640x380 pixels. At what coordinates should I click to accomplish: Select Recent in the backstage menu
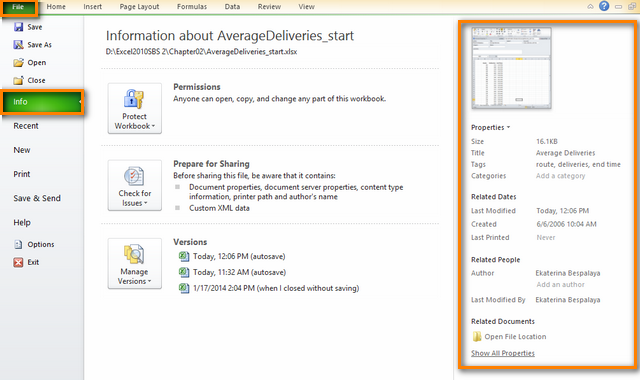click(26, 126)
